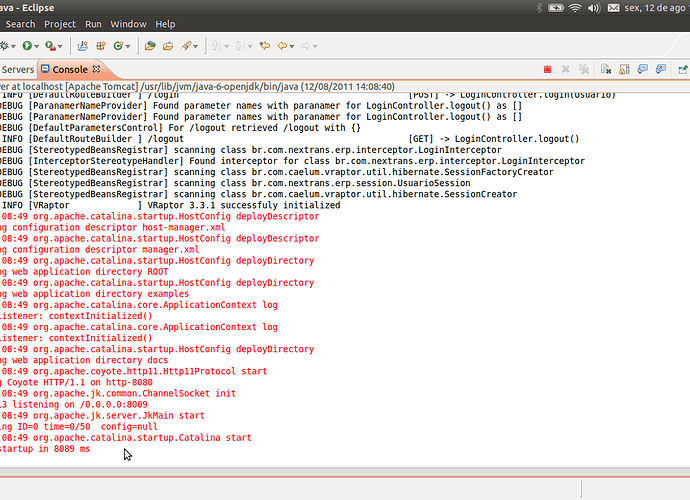Close the Console view tab

96,69
